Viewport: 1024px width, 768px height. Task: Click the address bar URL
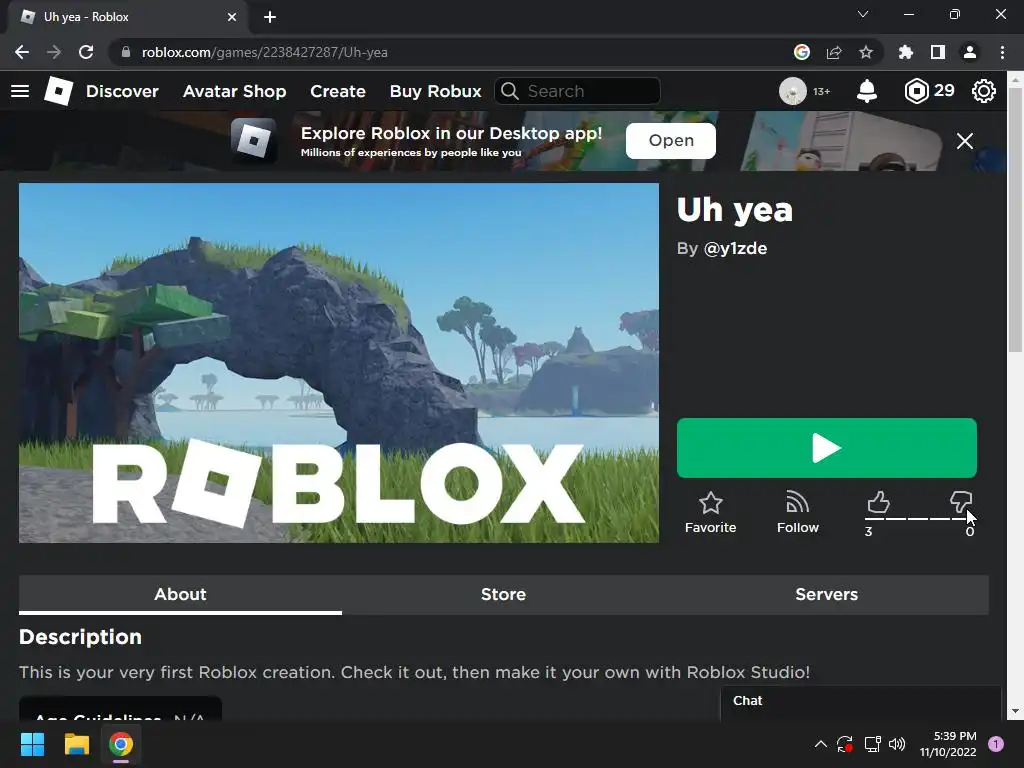pos(264,52)
